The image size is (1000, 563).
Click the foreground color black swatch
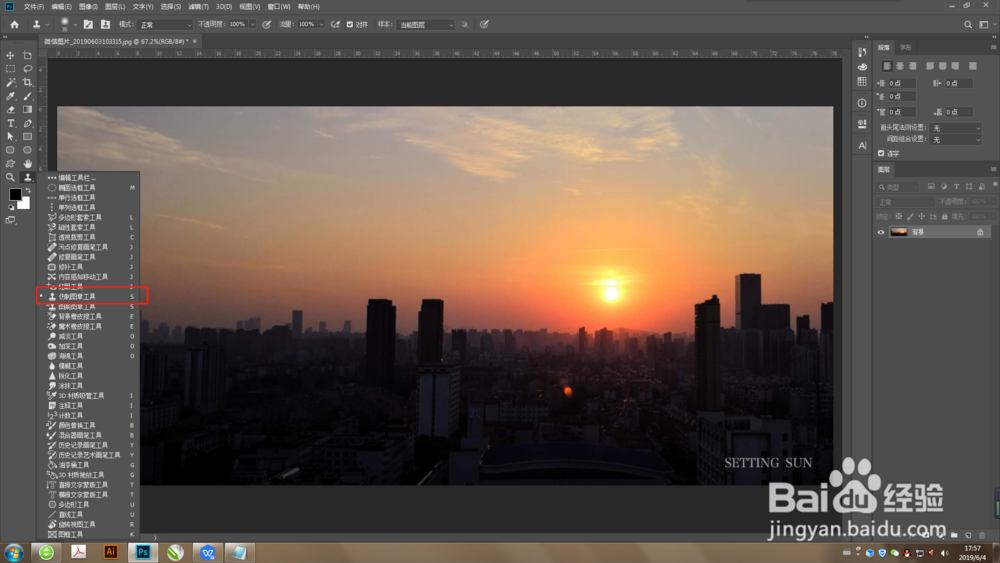click(15, 194)
